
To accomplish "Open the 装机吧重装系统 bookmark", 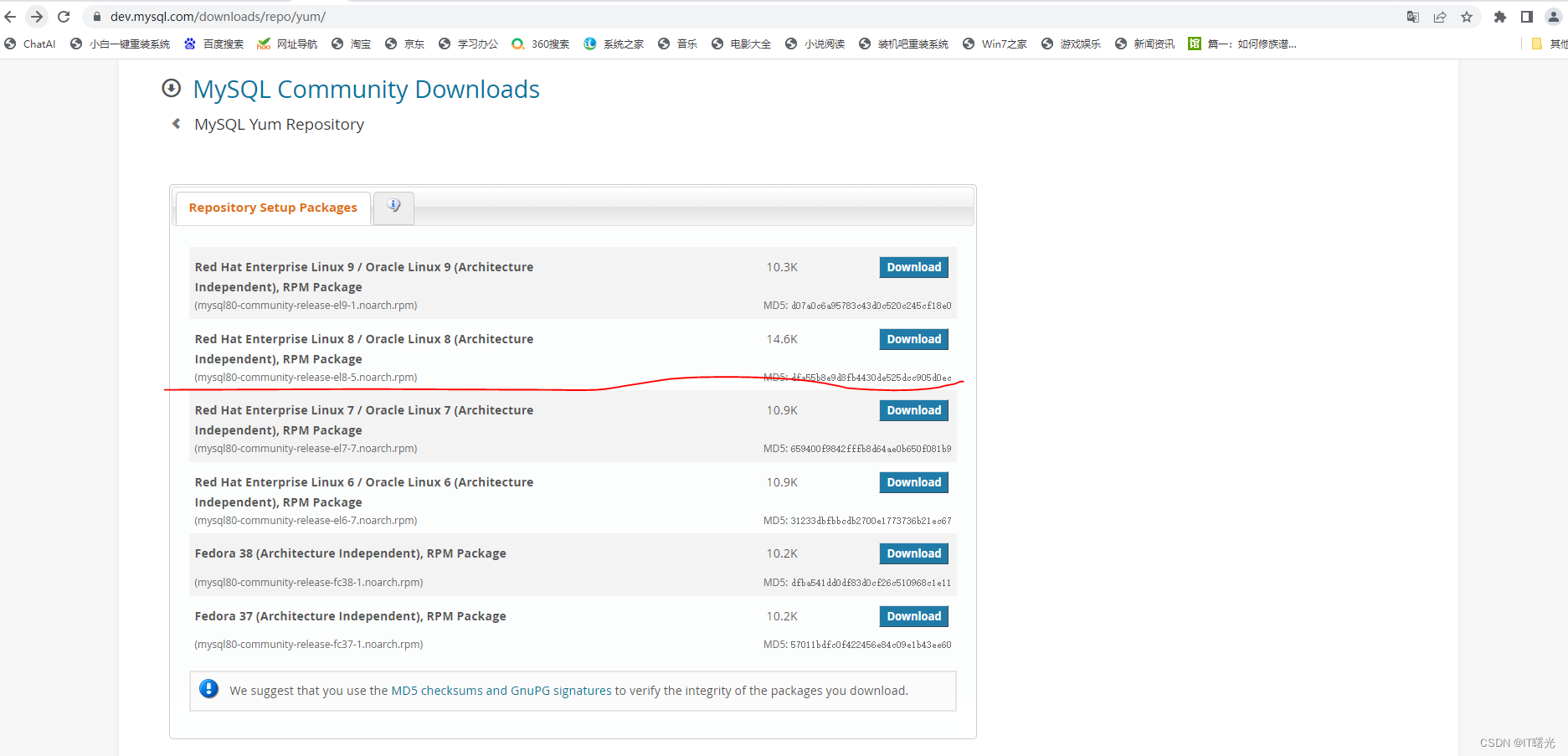I will [904, 44].
